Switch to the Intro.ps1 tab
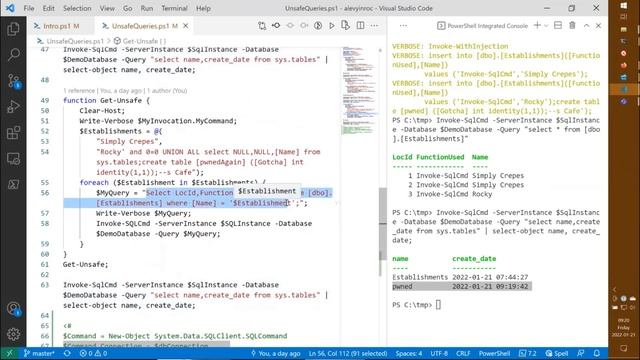This screenshot has width=640, height=360. tap(57, 26)
